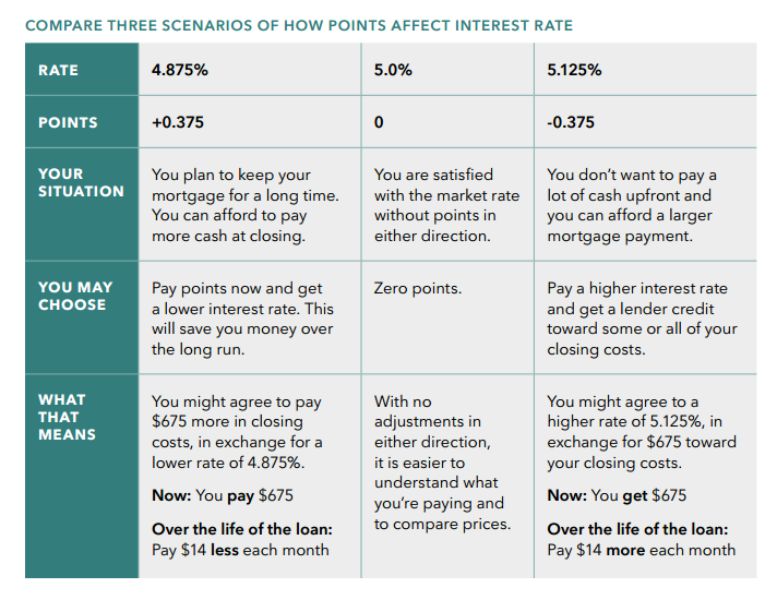Select the "satisfied with the market rate" text
The width and height of the screenshot is (777, 600).
click(x=446, y=195)
